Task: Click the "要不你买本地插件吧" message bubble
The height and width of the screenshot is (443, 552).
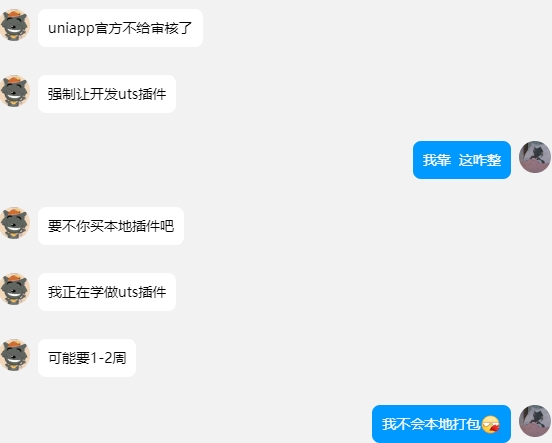Action: pos(111,226)
